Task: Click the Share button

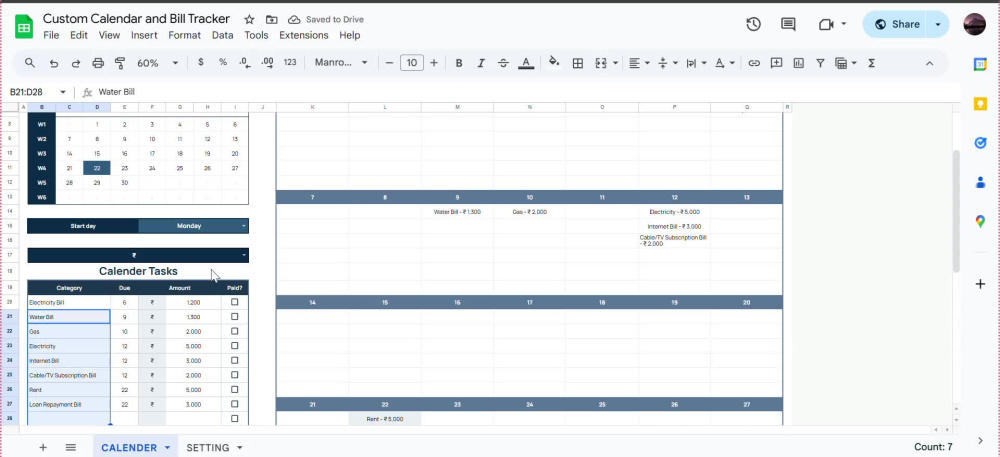Action: point(897,24)
